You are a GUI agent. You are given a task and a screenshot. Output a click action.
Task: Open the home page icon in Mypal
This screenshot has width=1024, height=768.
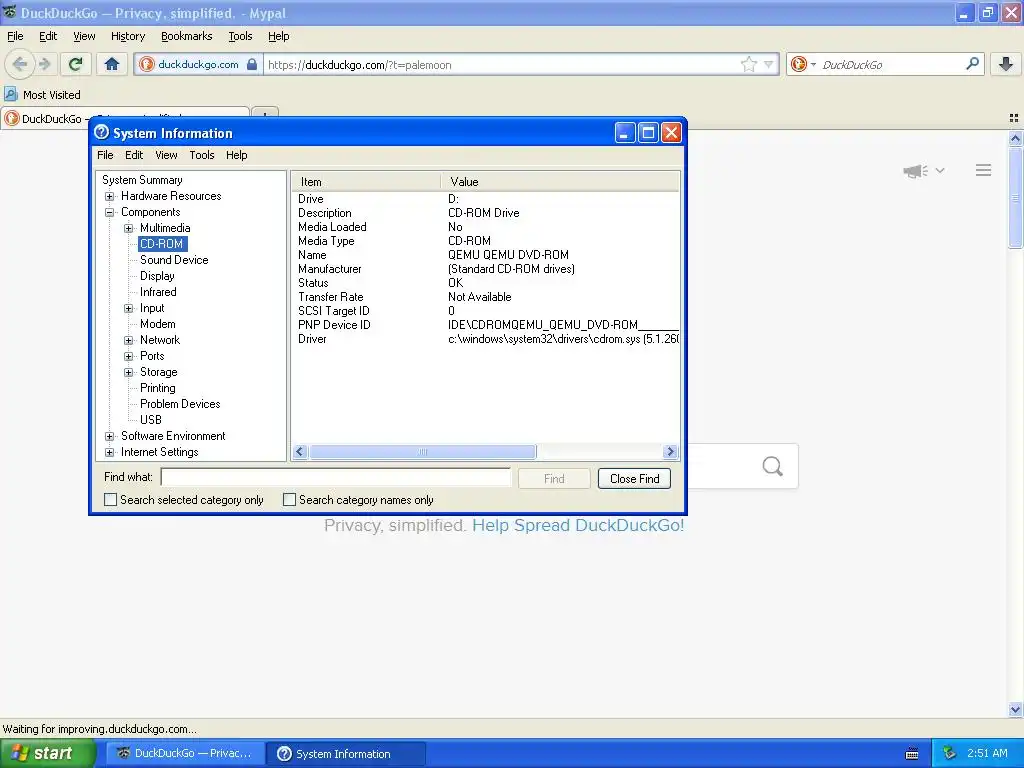(112, 64)
